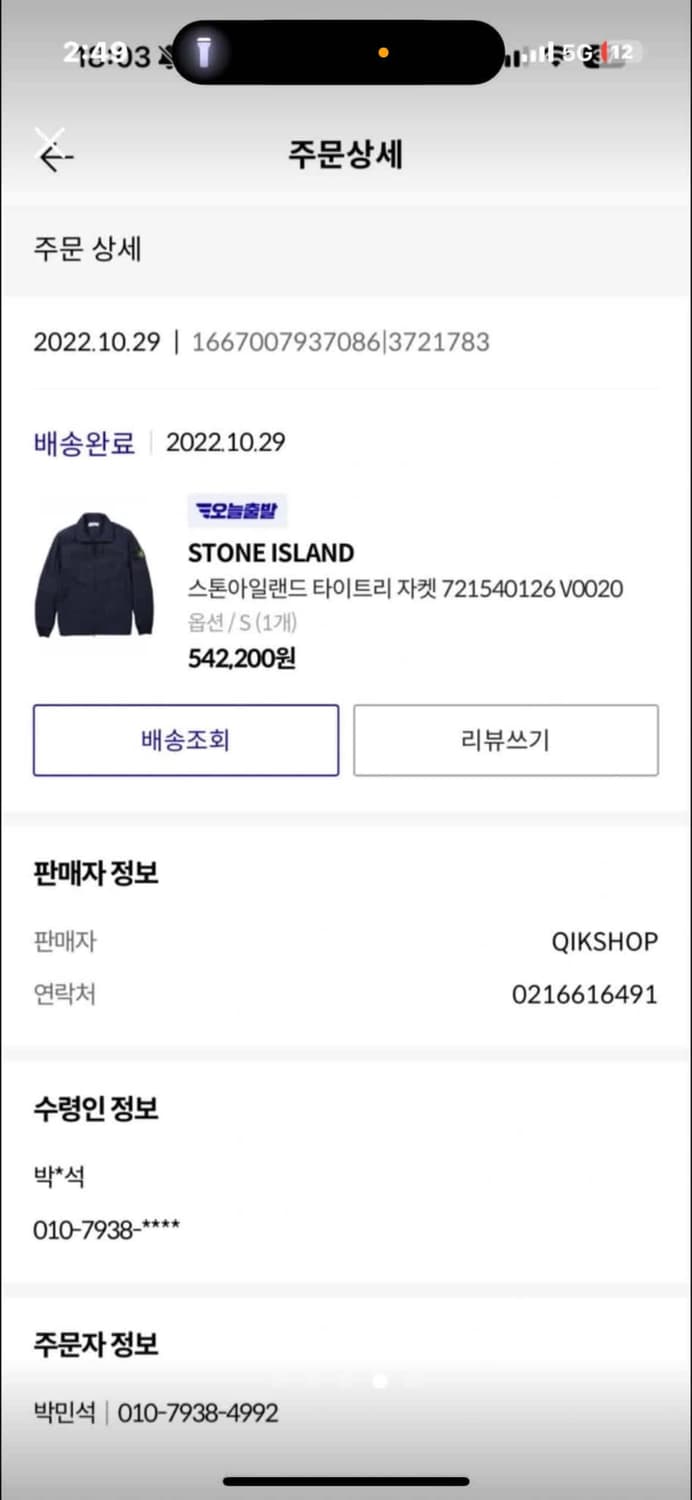Tap the STONE ISLAND brand name
Screen dimensions: 692x1500
270,553
